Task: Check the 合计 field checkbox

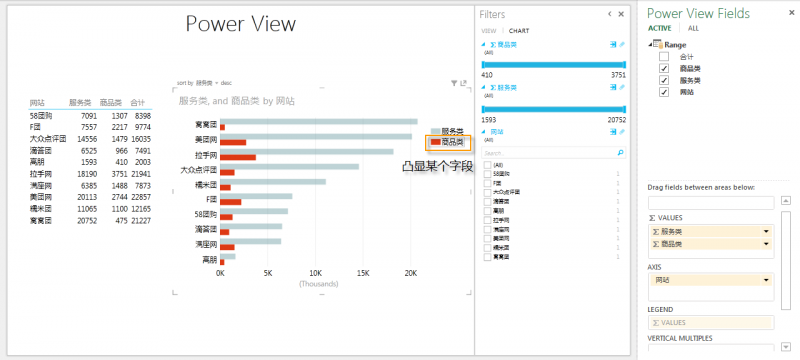Action: tap(664, 57)
